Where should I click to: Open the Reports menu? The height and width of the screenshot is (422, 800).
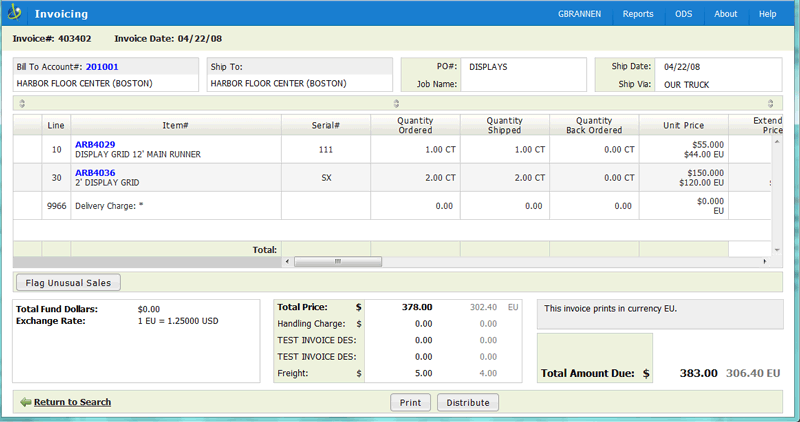point(638,14)
